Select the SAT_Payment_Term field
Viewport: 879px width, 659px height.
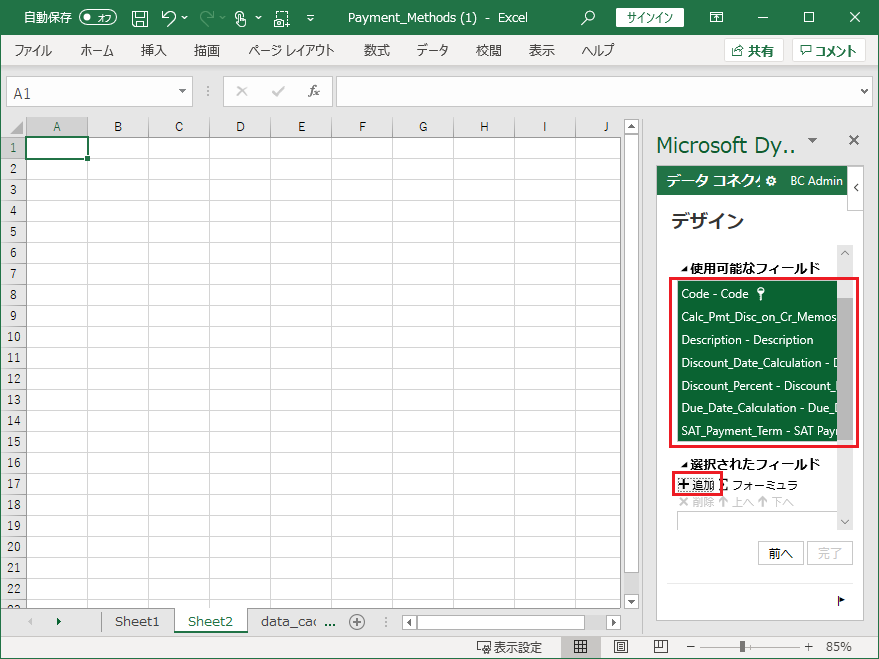click(757, 431)
